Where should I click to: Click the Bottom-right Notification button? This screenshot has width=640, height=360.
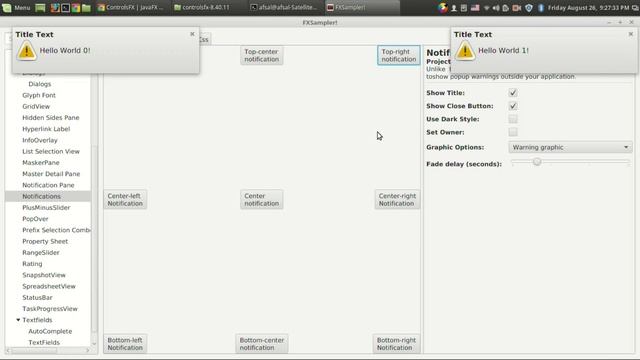pos(396,344)
